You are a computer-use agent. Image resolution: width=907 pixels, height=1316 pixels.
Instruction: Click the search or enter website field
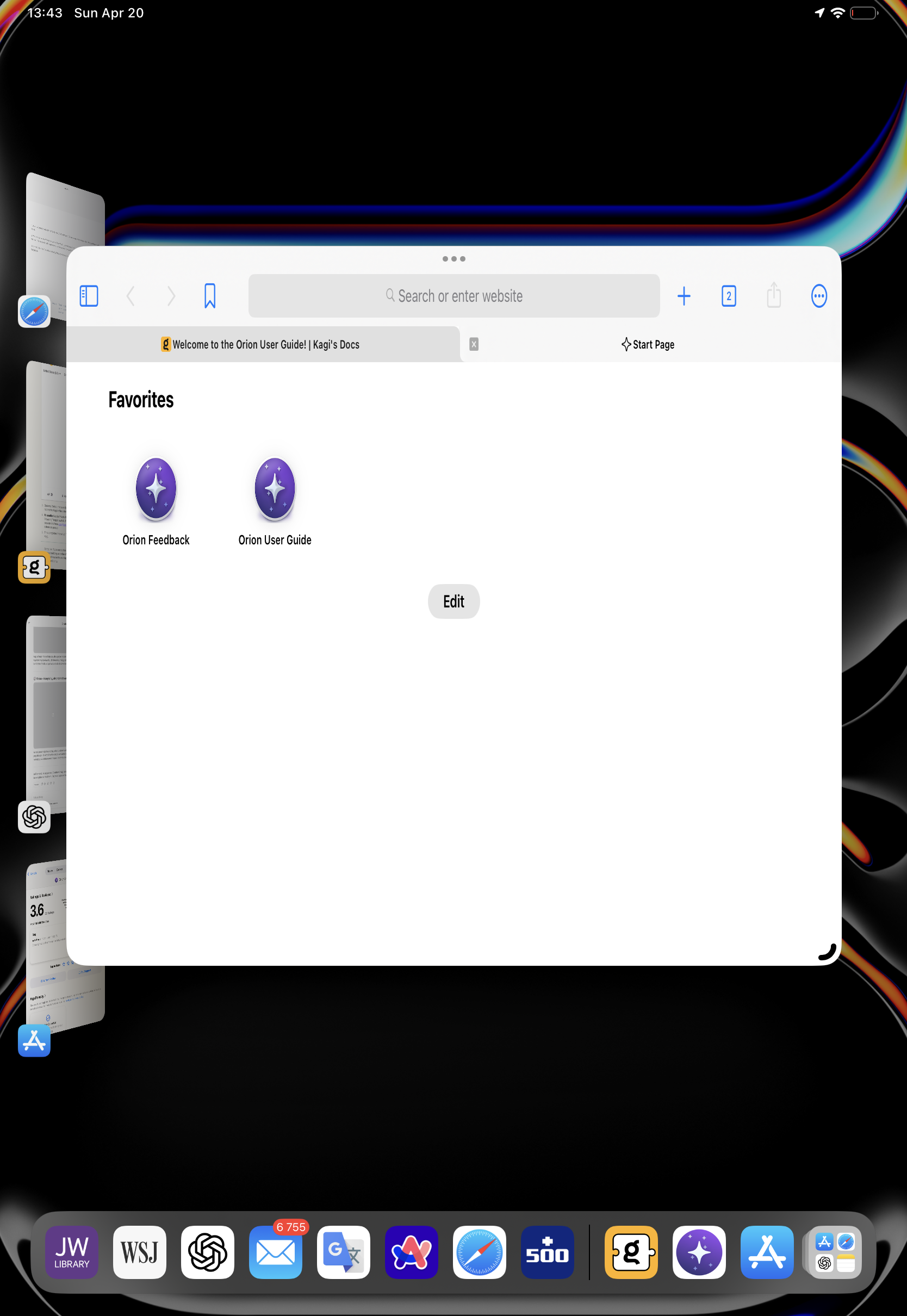click(x=453, y=296)
